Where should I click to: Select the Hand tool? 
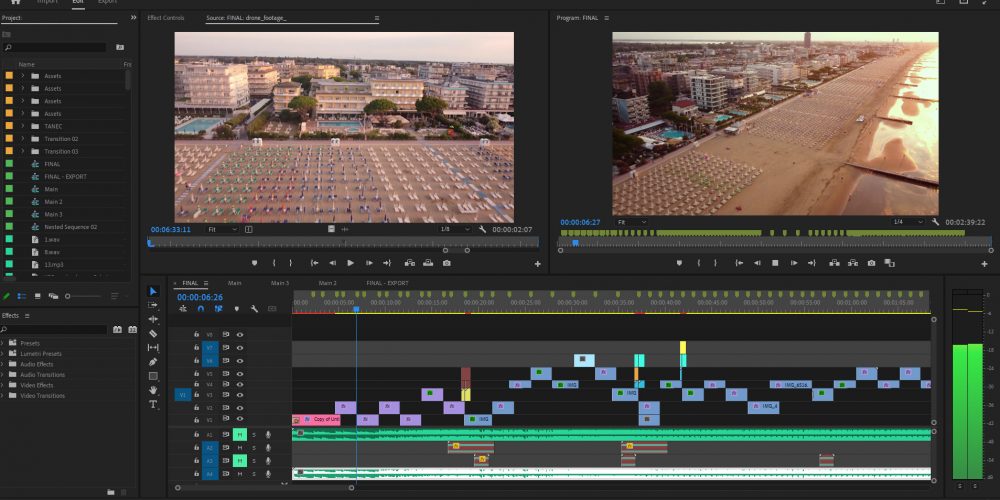(153, 390)
